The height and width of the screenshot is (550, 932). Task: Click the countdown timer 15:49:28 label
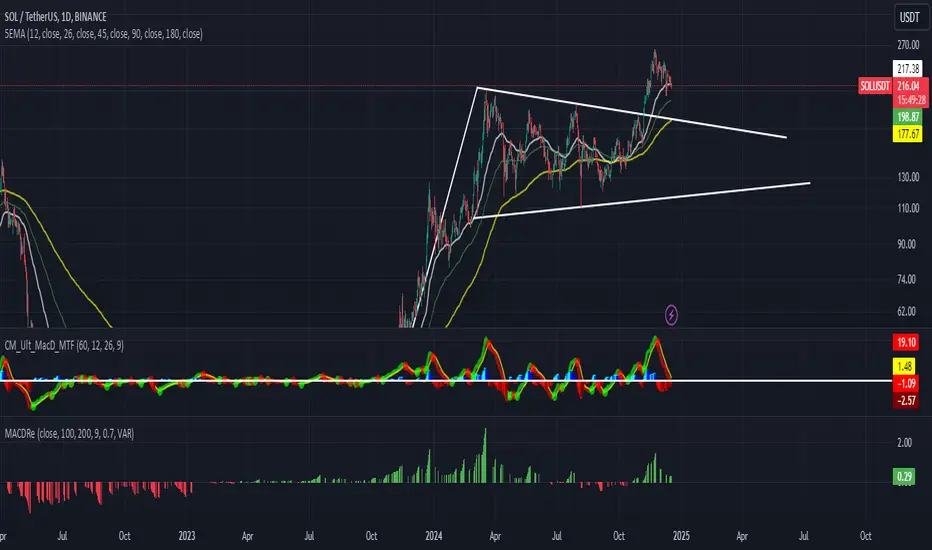click(x=911, y=100)
